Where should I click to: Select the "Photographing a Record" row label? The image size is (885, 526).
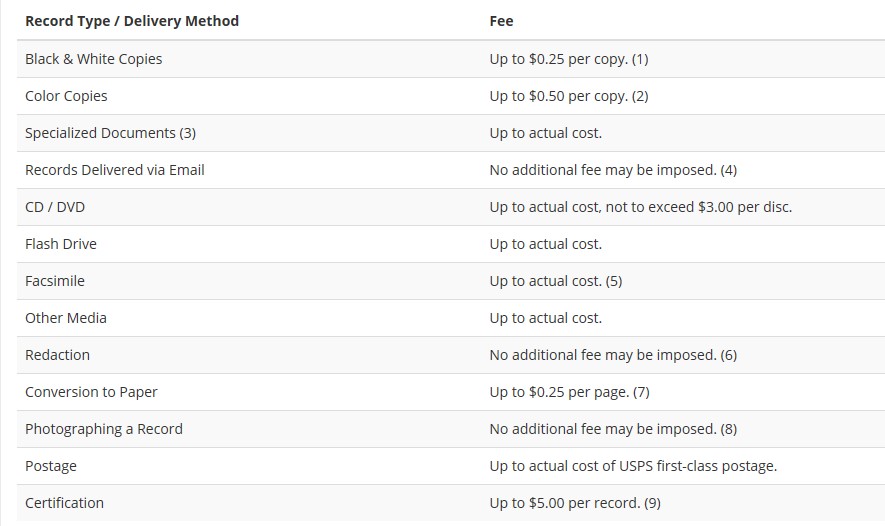104,429
